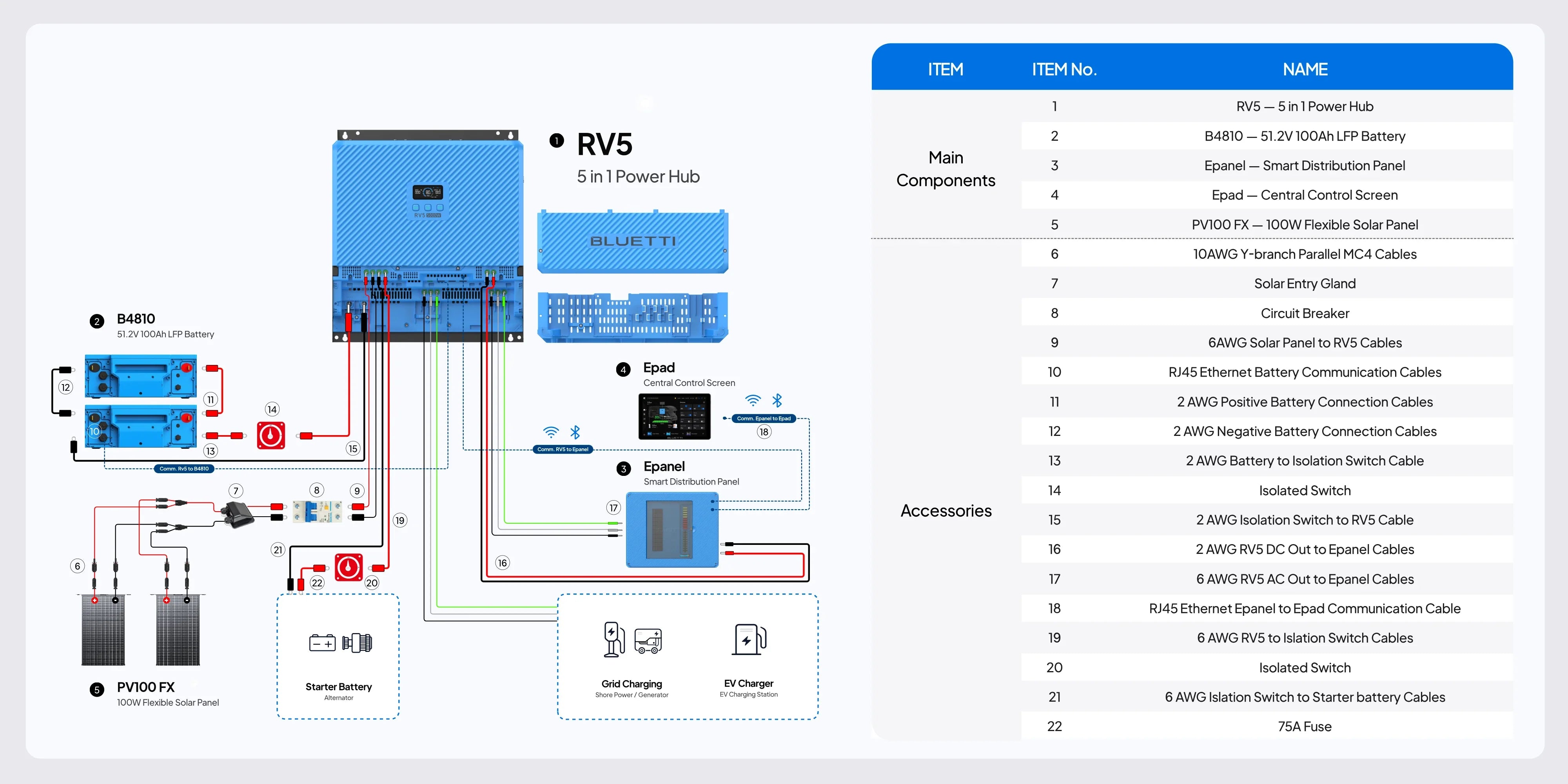The width and height of the screenshot is (1568, 784).
Task: Click the top B4810 battery unit
Action: point(141,377)
